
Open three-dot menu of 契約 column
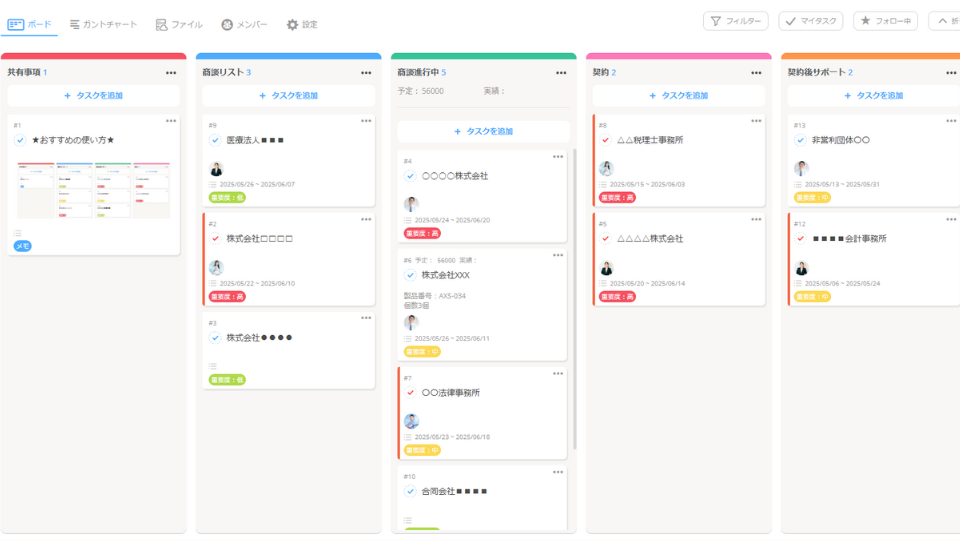click(756, 73)
